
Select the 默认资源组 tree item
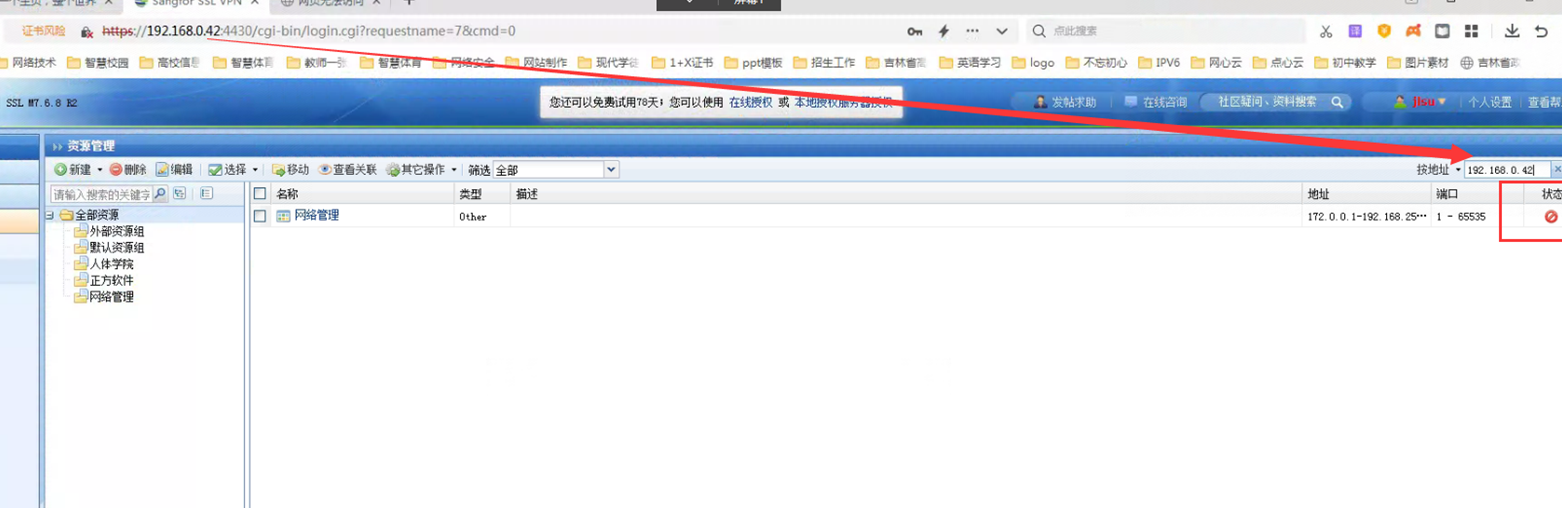coord(117,248)
